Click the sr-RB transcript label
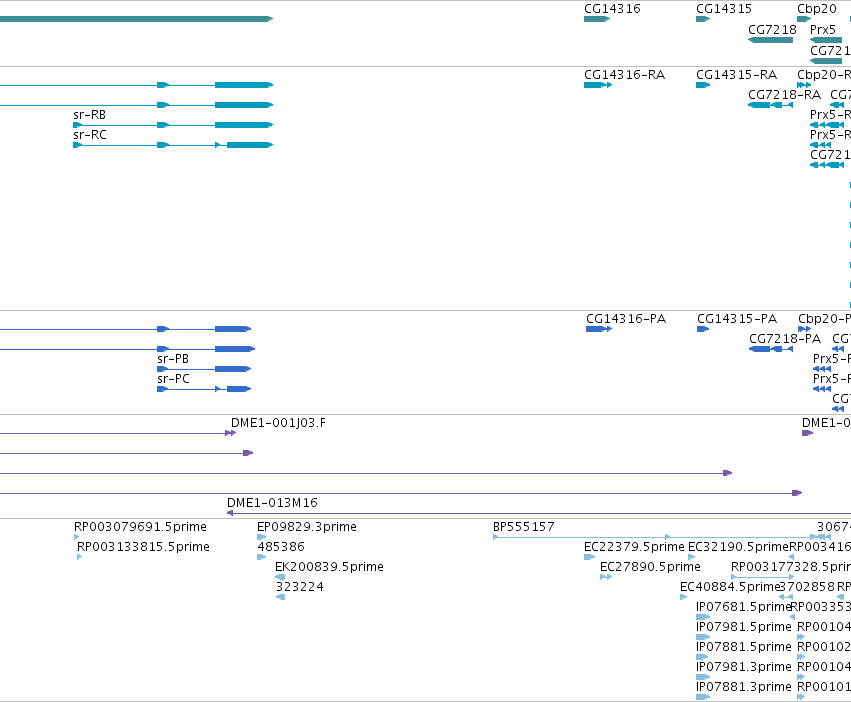Viewport: 851px width, 702px height. coord(90,115)
